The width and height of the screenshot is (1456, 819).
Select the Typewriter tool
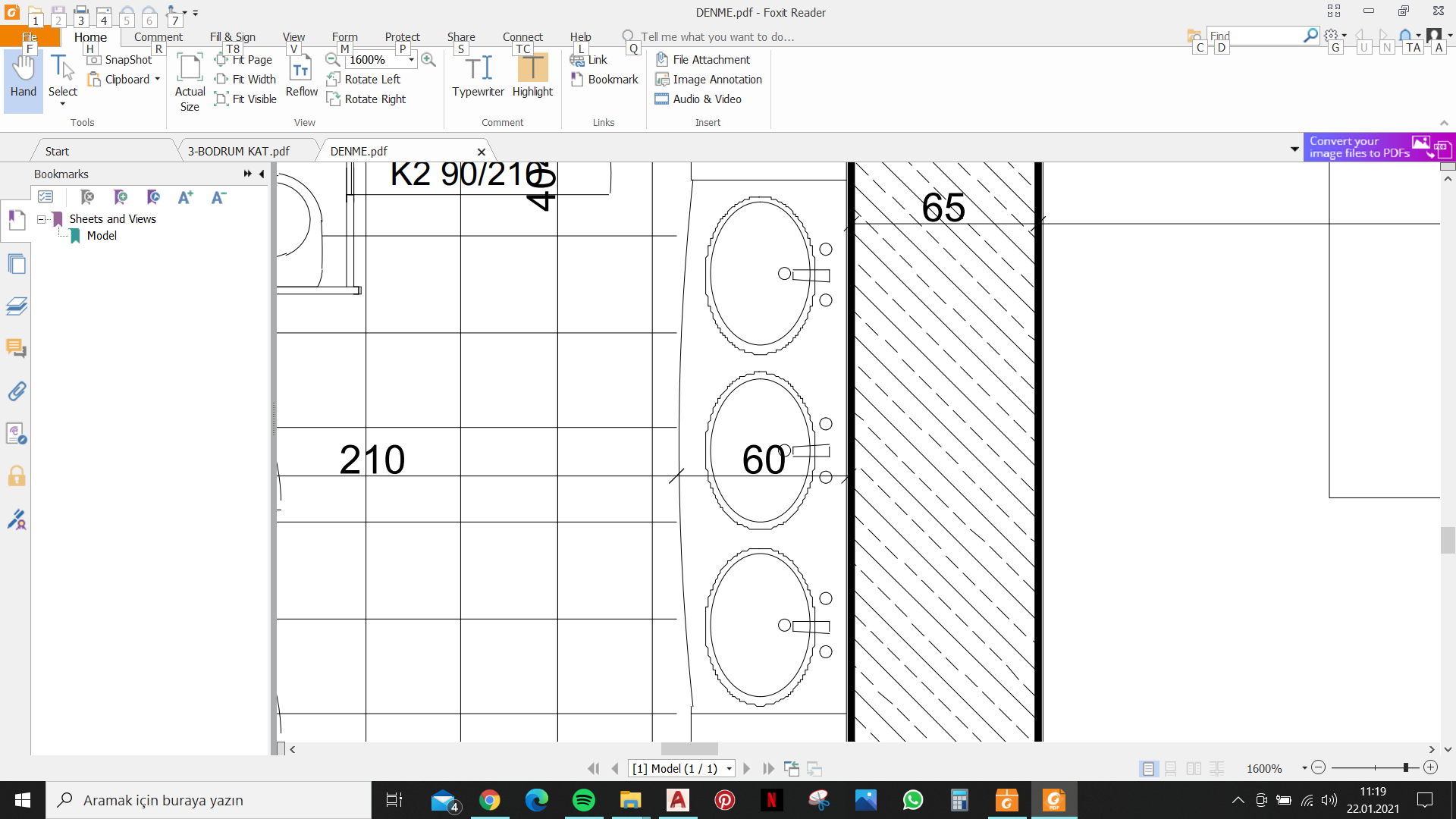pos(478,75)
